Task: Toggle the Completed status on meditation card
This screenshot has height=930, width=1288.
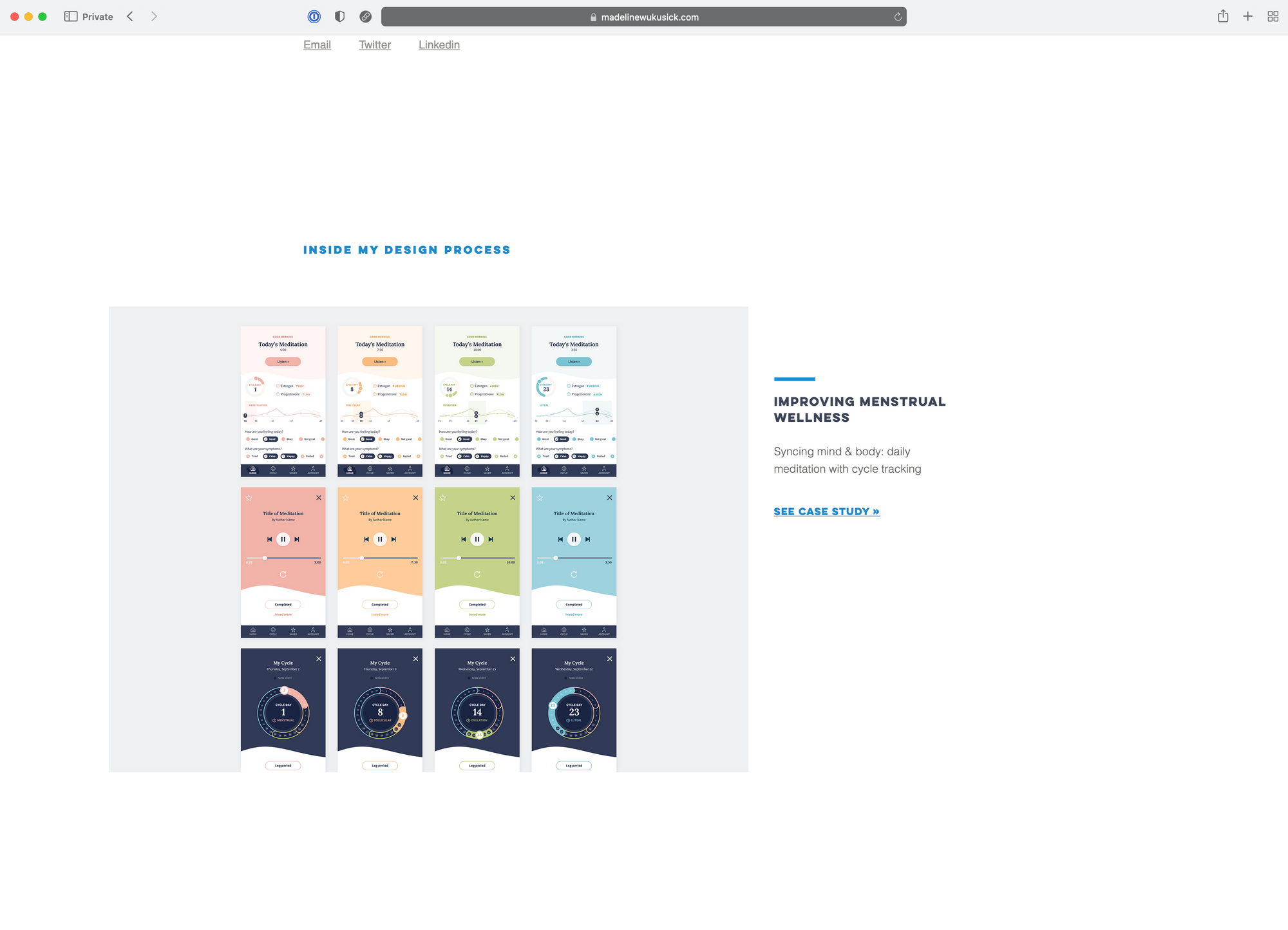Action: click(x=283, y=603)
